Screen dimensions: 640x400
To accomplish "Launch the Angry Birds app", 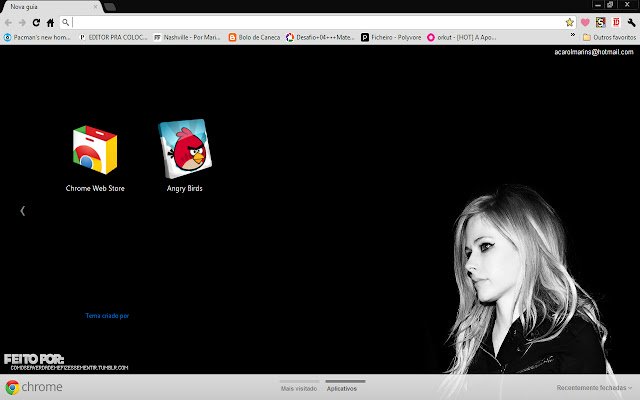I will [184, 156].
